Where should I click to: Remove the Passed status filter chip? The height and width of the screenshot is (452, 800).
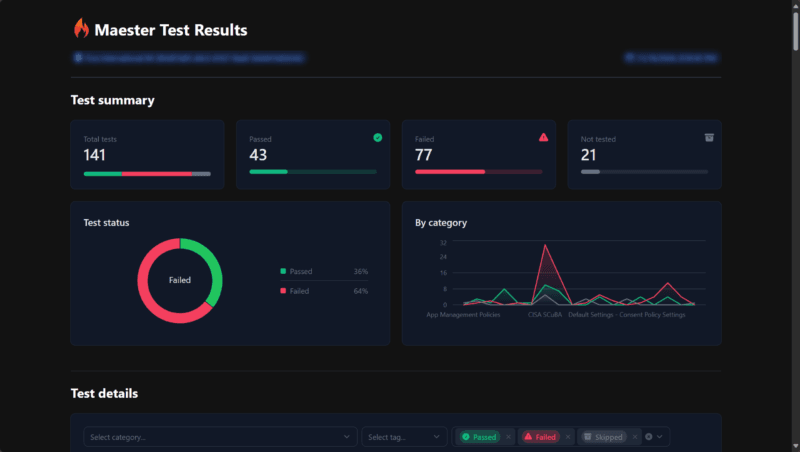click(508, 437)
